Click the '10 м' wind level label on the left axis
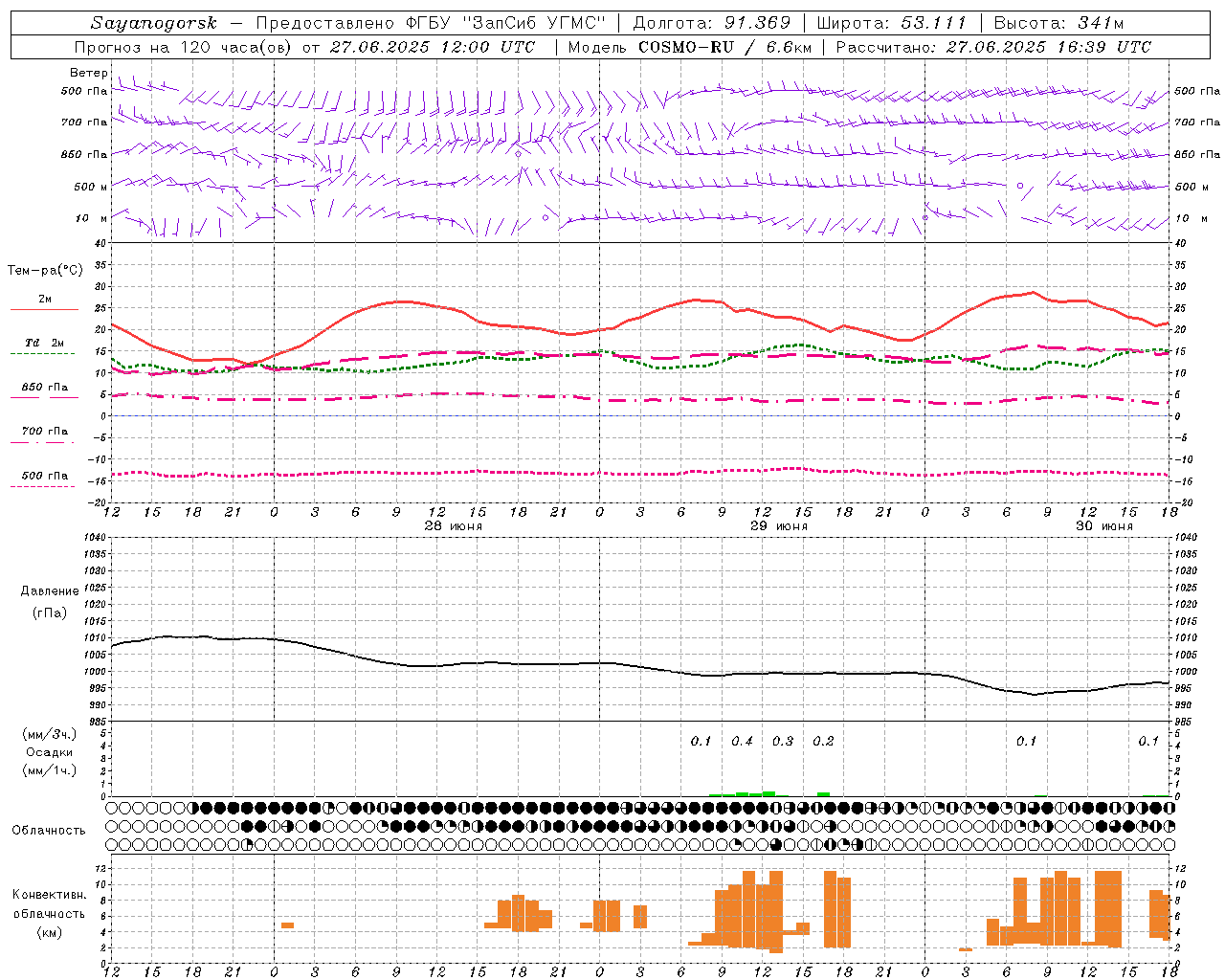The width and height of the screenshot is (1225, 980). coord(91,218)
